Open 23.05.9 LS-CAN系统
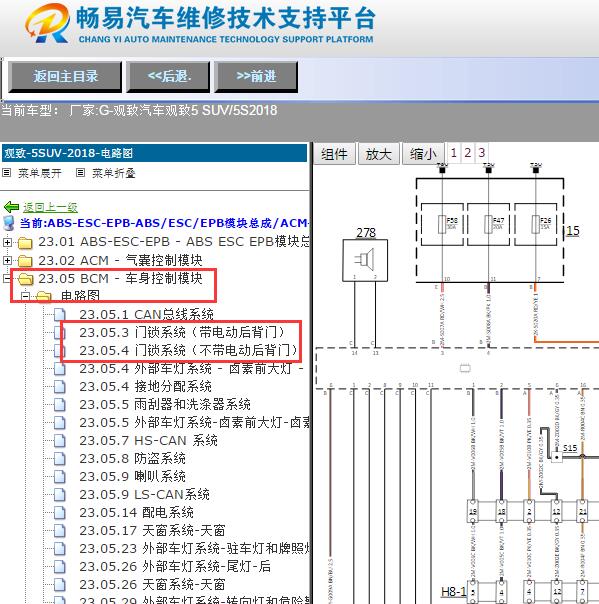The image size is (599, 604). click(x=144, y=494)
